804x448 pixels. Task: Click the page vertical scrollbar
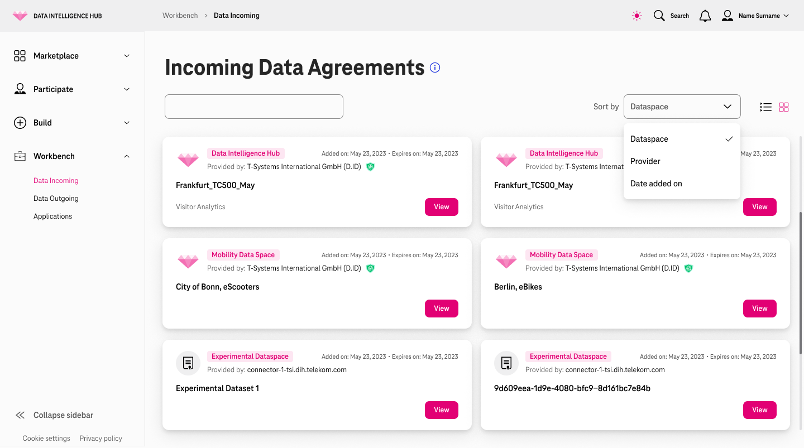801,282
